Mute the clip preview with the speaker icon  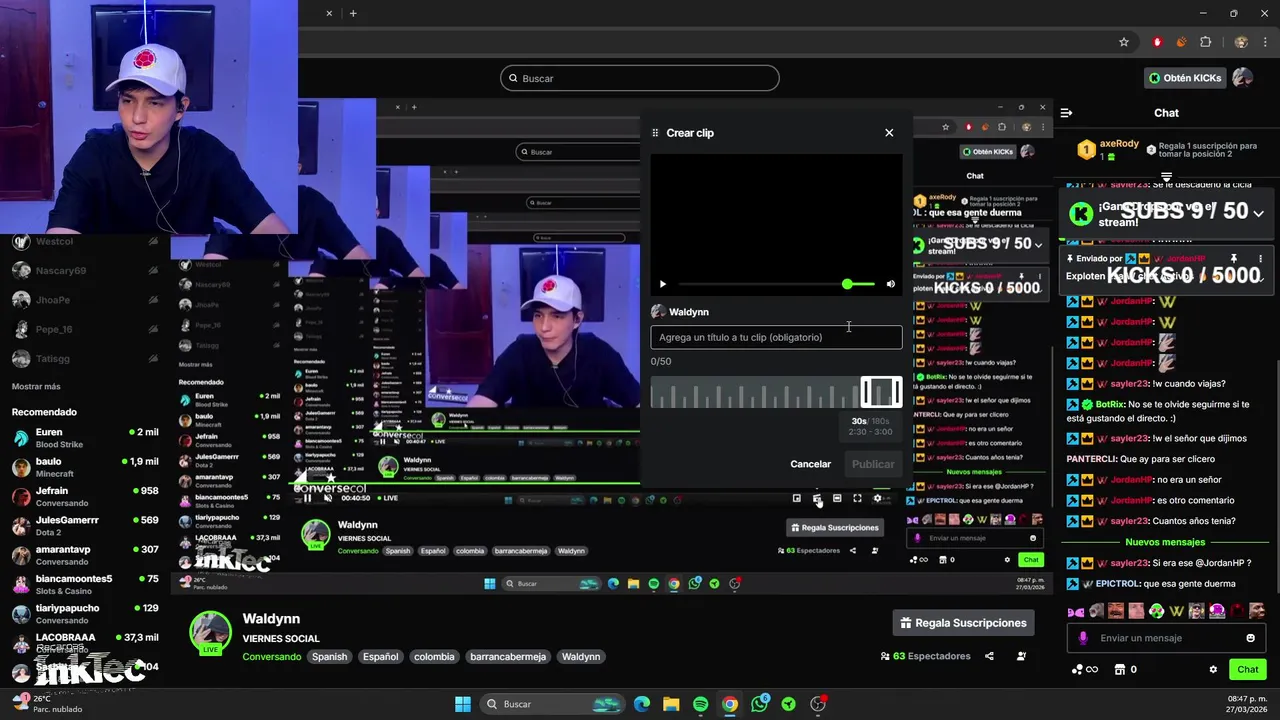pos(891,284)
